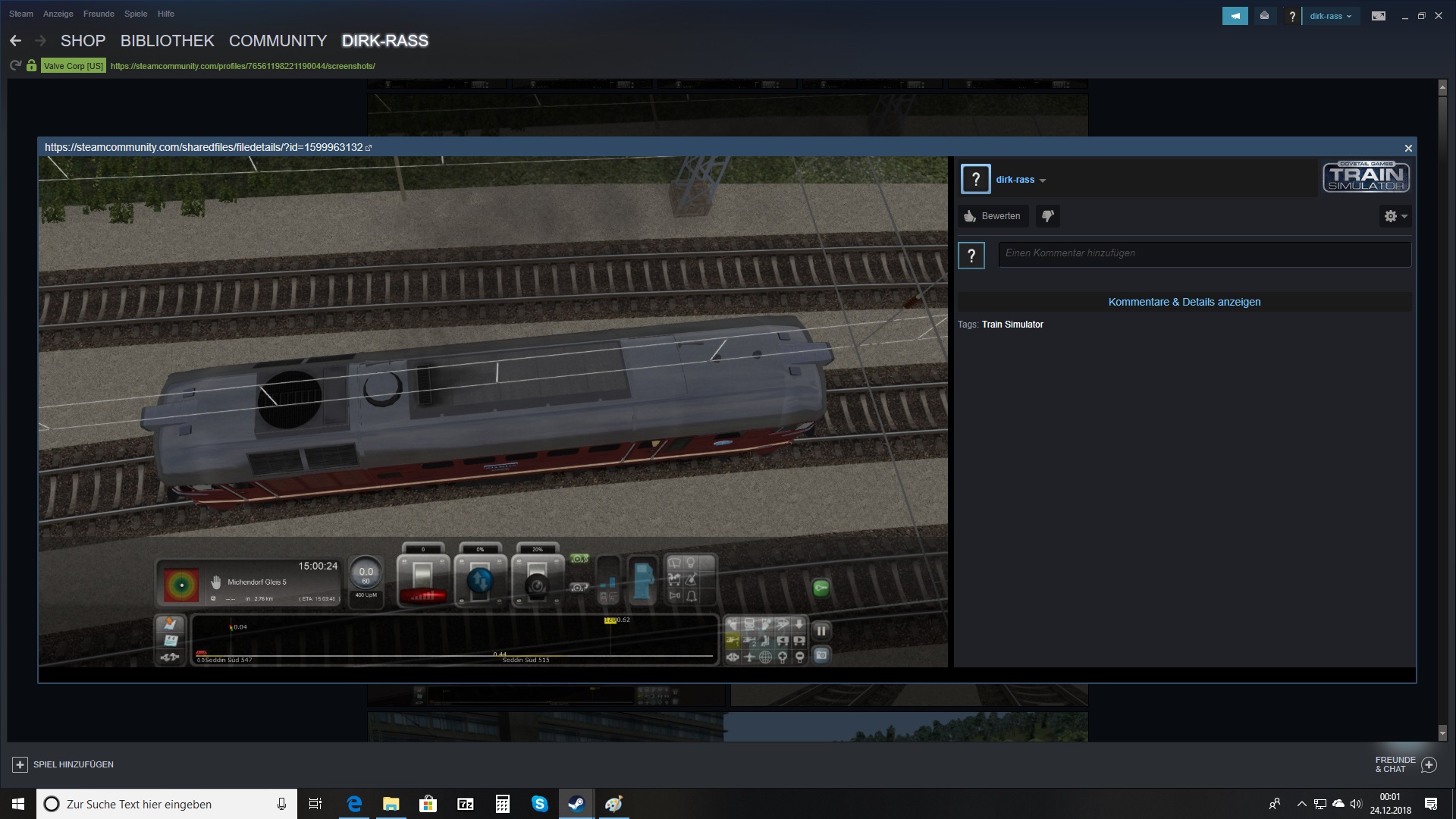This screenshot has height=819, width=1456.
Task: Click the Train Simulator game logo
Action: pyautogui.click(x=1366, y=177)
